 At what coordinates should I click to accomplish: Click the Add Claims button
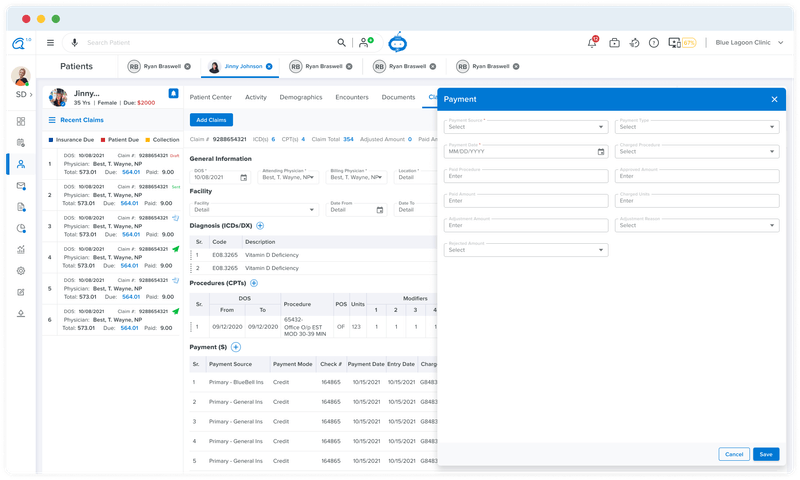click(x=211, y=120)
